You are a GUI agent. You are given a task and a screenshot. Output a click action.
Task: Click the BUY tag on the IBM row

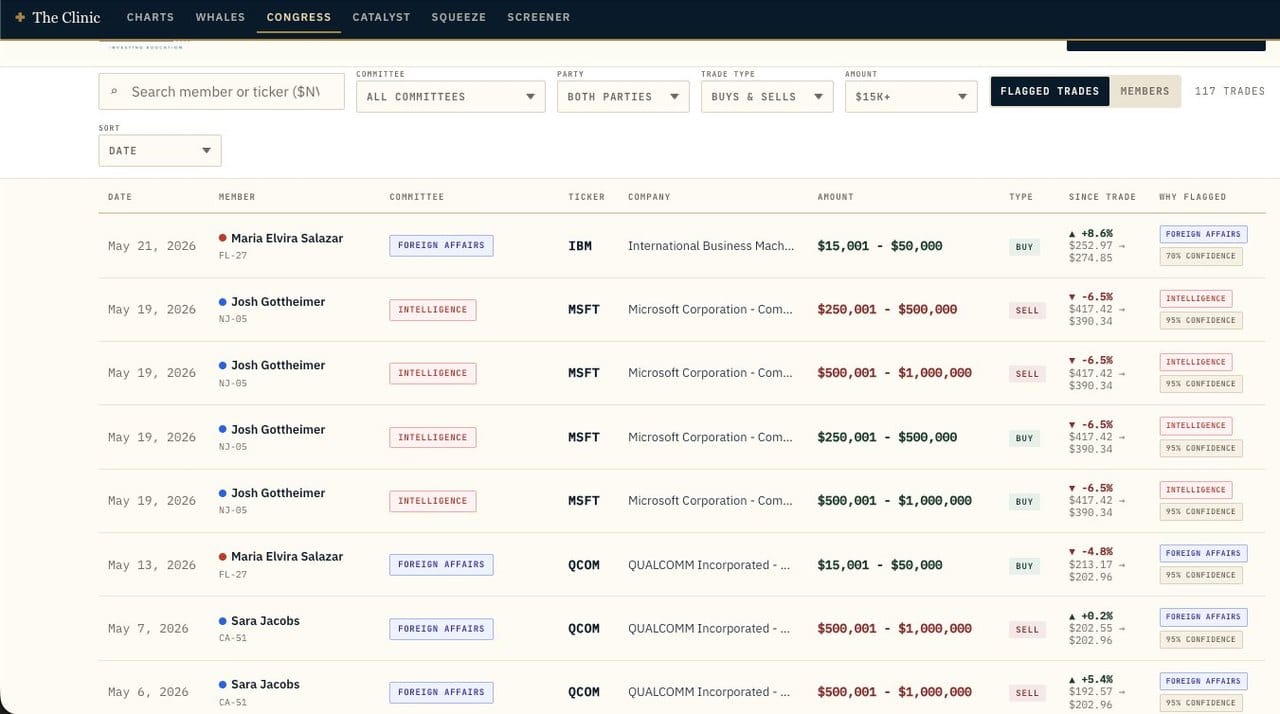click(1024, 246)
